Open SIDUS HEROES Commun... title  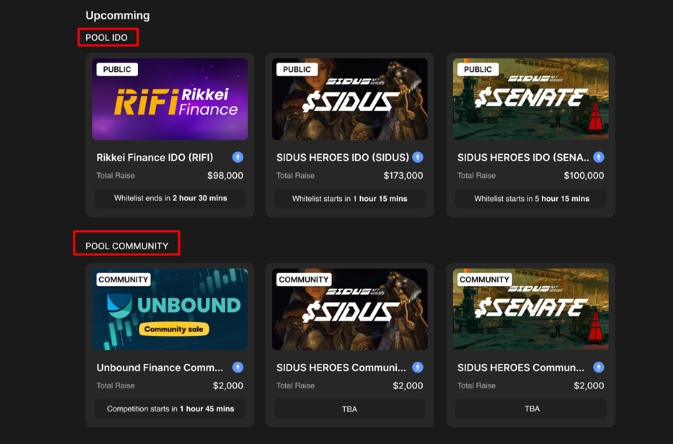pos(521,368)
